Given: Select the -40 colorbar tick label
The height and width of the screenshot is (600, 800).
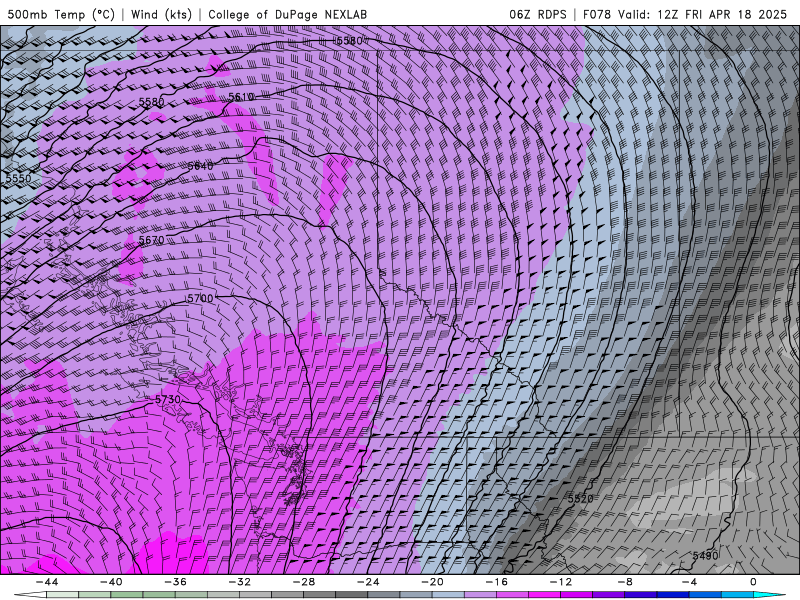Looking at the screenshot, I should pos(111,582).
